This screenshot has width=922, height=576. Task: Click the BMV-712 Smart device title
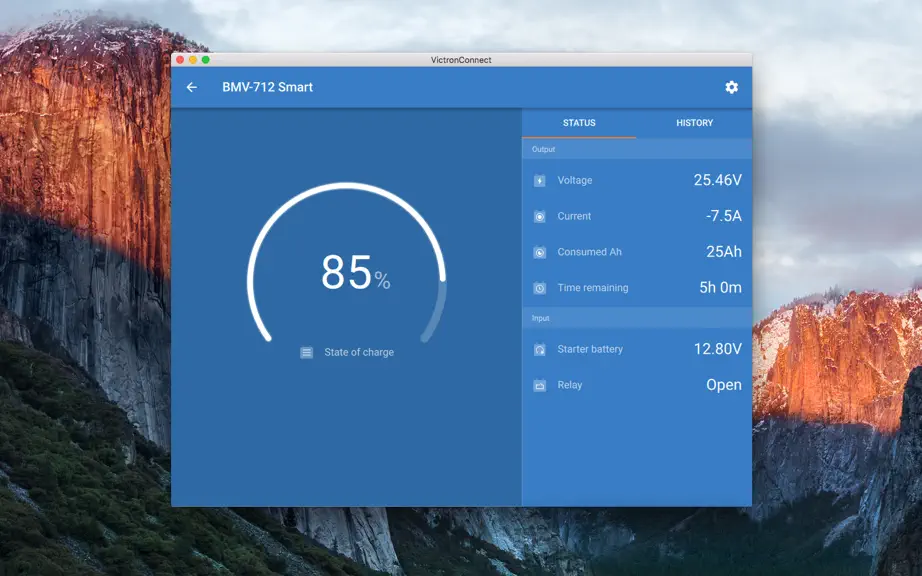pyautogui.click(x=268, y=87)
